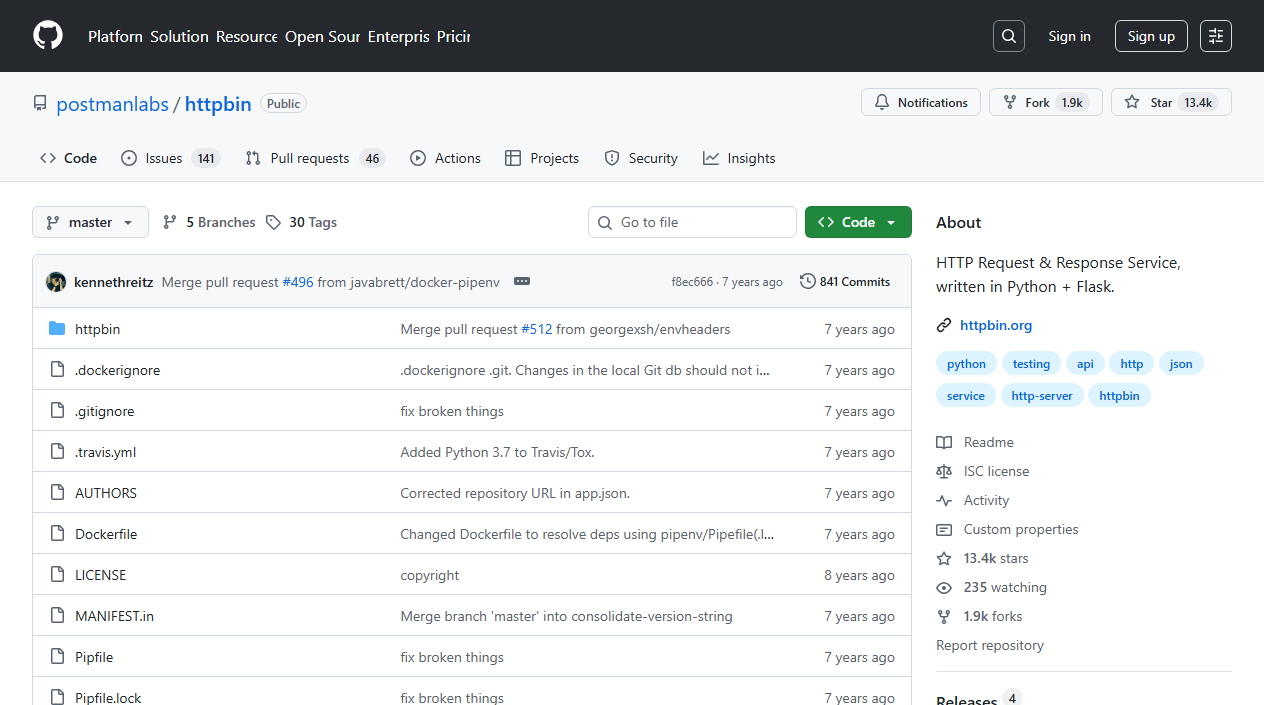1264x705 pixels.
Task: Click the commit details ellipsis icon
Action: coord(522,282)
